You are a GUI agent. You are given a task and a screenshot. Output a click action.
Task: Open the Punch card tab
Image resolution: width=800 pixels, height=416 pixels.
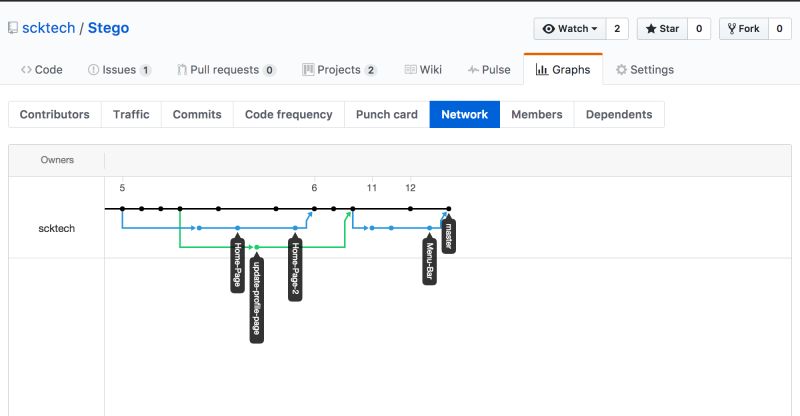point(387,114)
